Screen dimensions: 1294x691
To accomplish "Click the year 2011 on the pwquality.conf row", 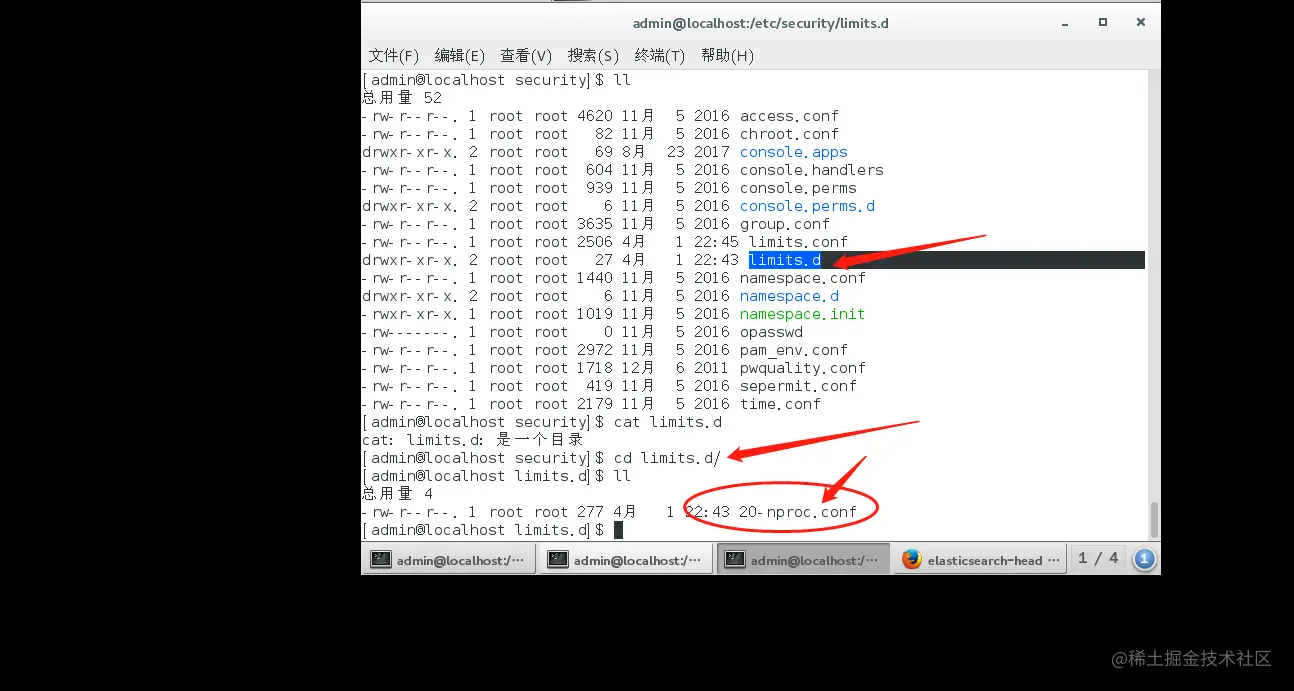I will pyautogui.click(x=712, y=368).
